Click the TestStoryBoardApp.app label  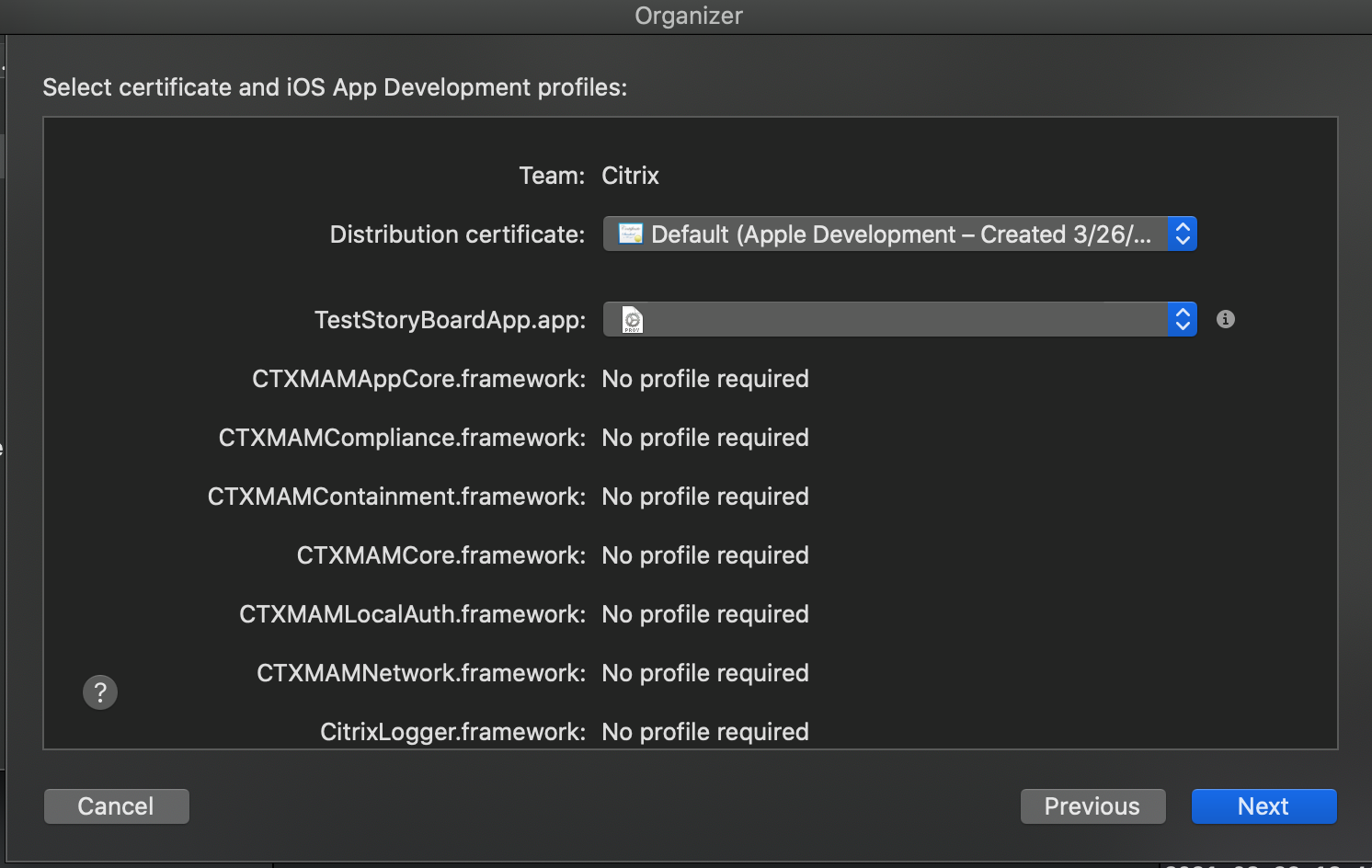[450, 320]
